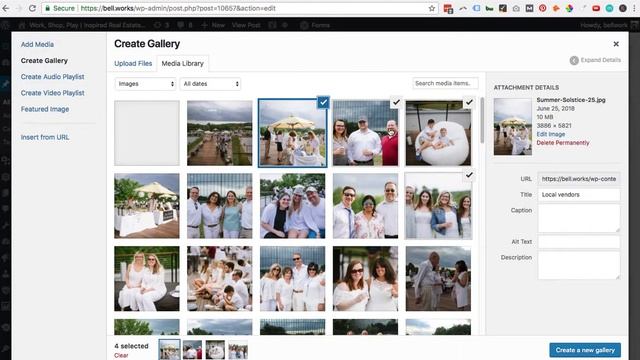Click the dark round profile avatar icon
This screenshot has width=640, height=360.
pyautogui.click(x=622, y=8)
